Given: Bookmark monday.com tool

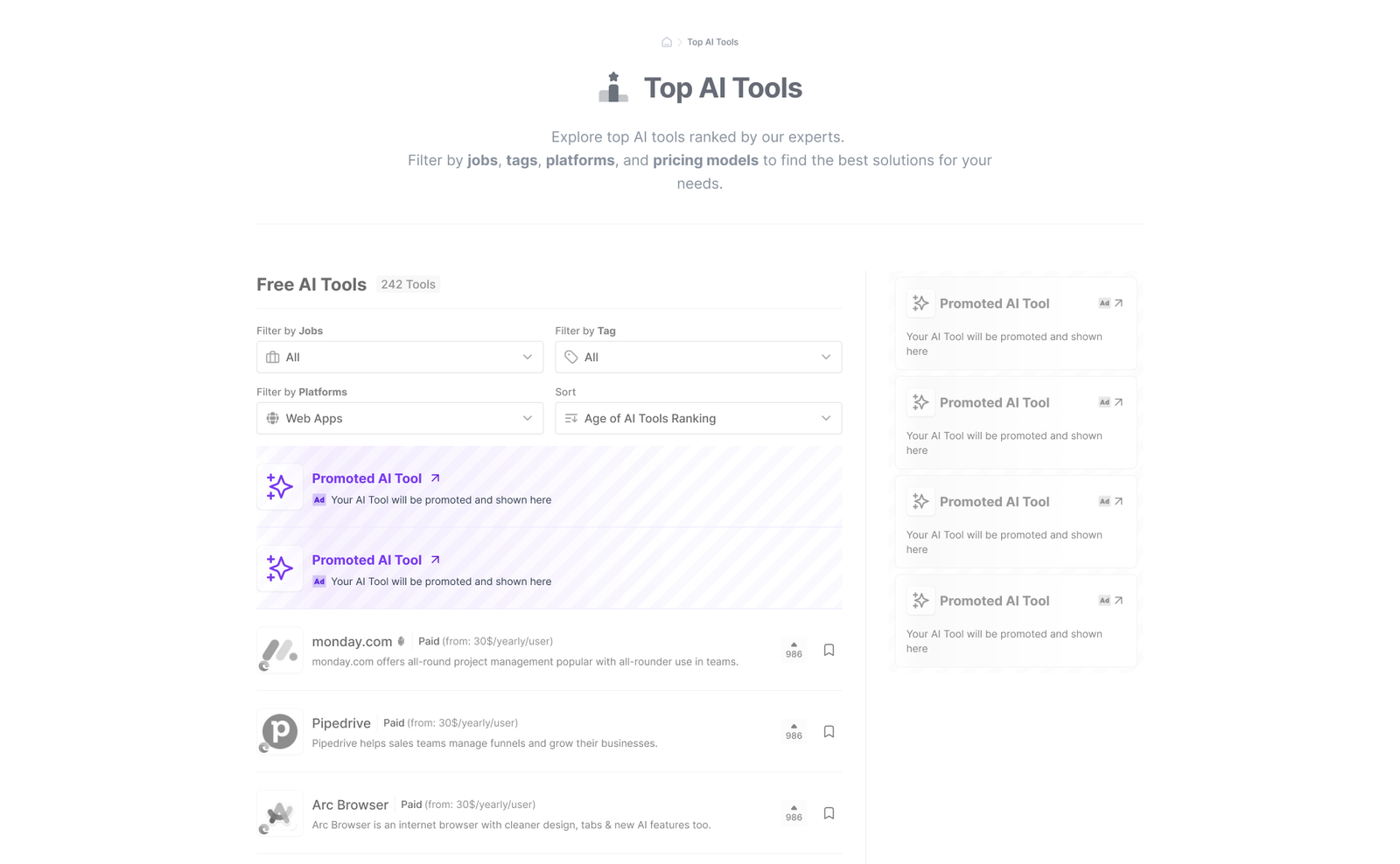Looking at the screenshot, I should [829, 650].
